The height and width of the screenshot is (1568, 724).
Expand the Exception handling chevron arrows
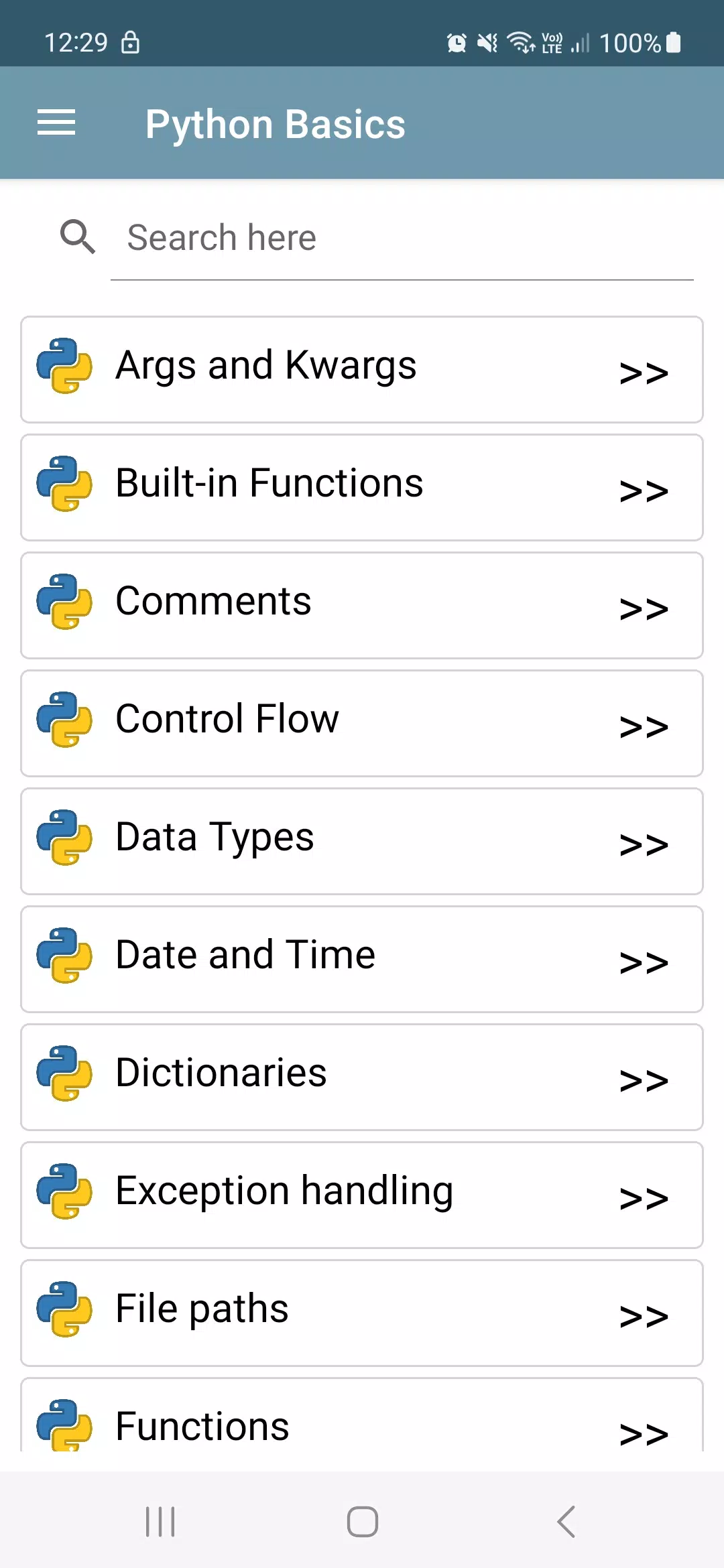pos(644,1199)
